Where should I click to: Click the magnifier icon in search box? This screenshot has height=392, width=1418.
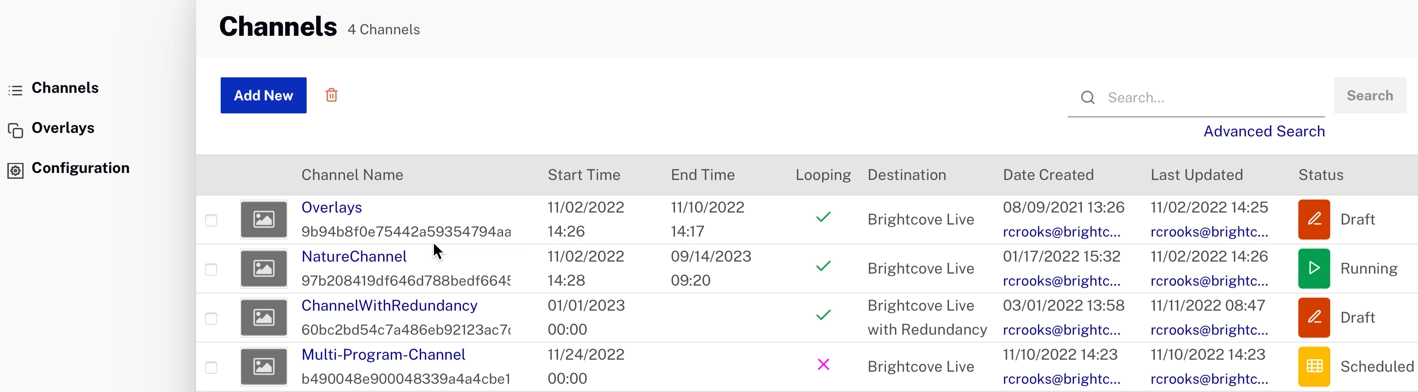tap(1087, 97)
